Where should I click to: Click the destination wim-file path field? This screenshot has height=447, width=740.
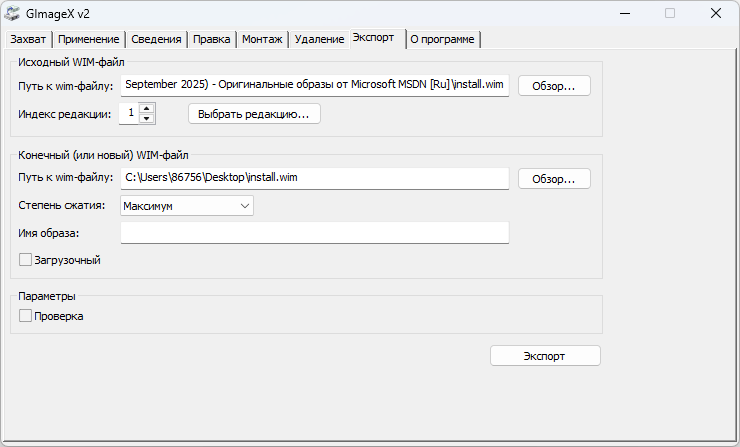315,178
